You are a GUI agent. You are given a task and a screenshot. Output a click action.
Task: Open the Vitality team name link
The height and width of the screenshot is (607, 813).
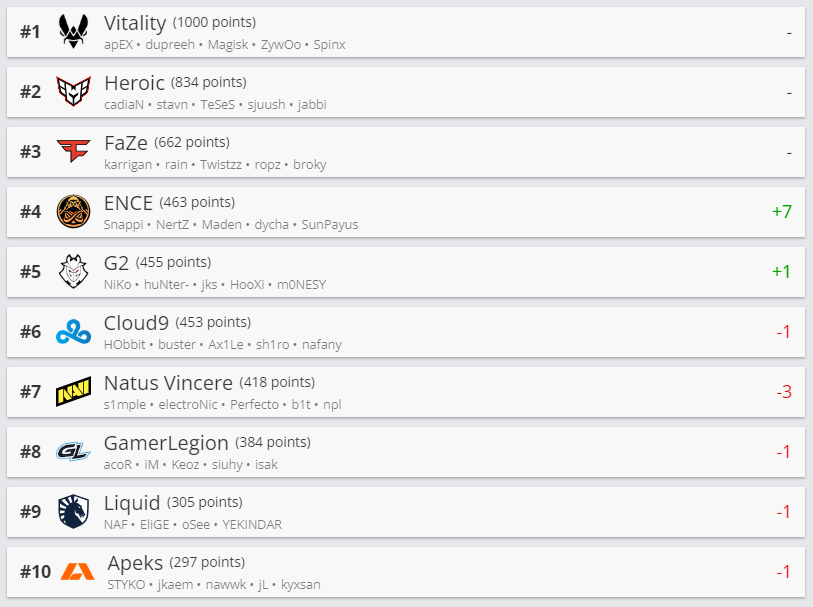135,23
